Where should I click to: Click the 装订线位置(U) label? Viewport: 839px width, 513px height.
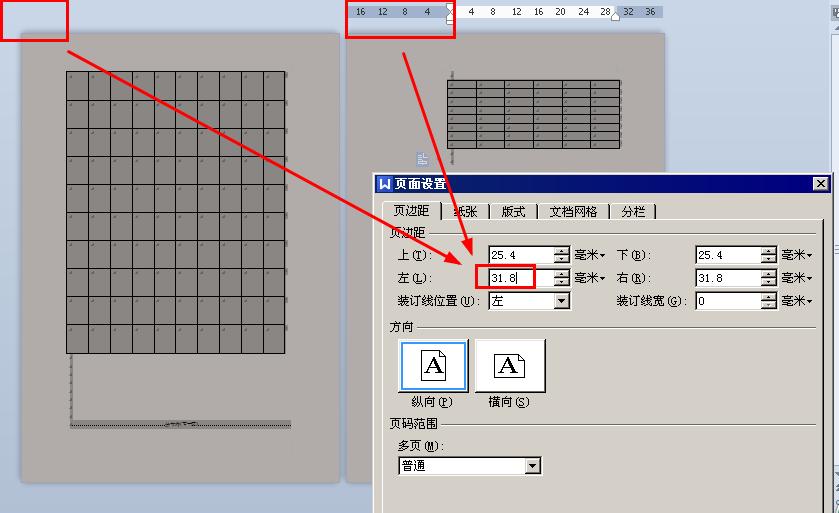tap(439, 301)
